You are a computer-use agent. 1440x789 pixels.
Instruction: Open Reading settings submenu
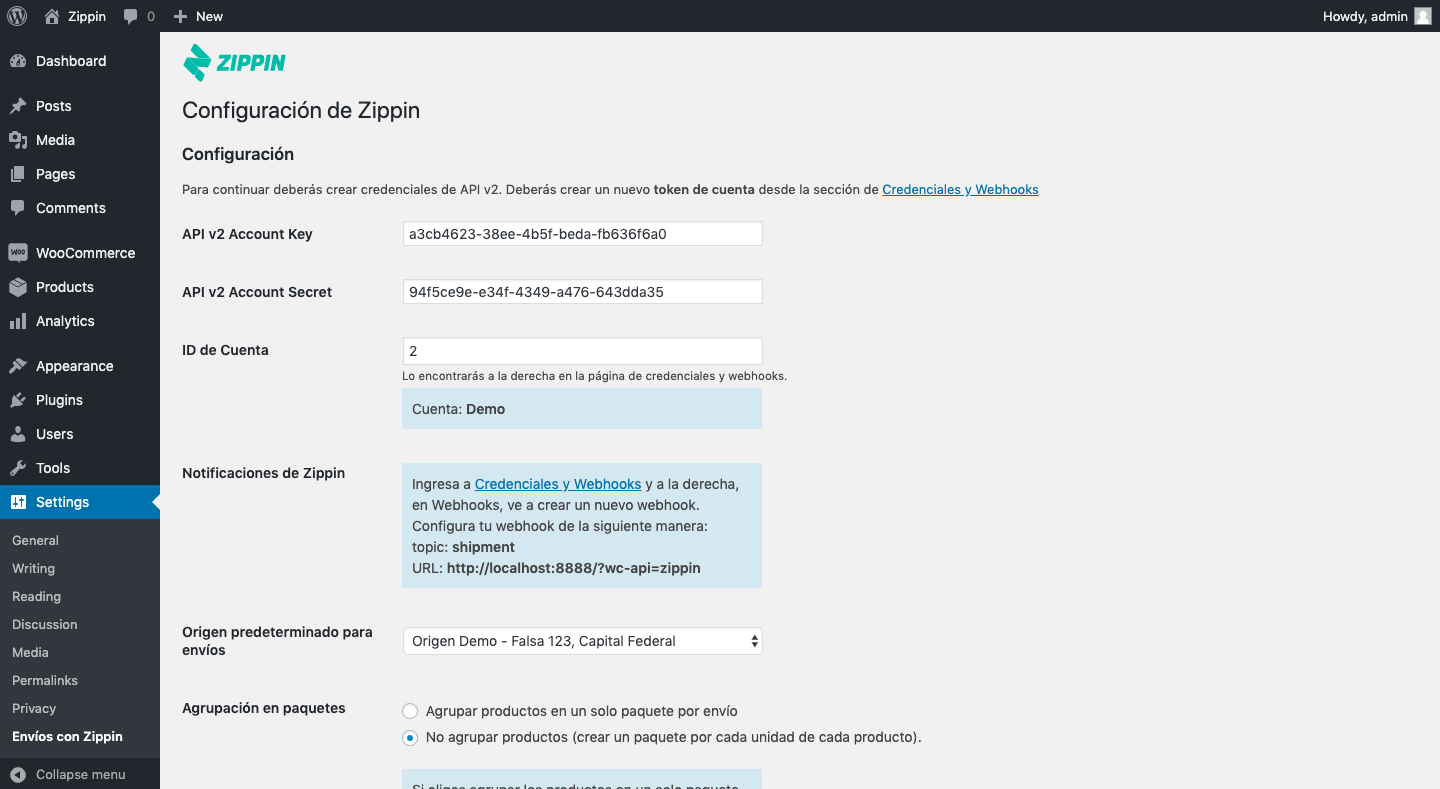coord(36,596)
